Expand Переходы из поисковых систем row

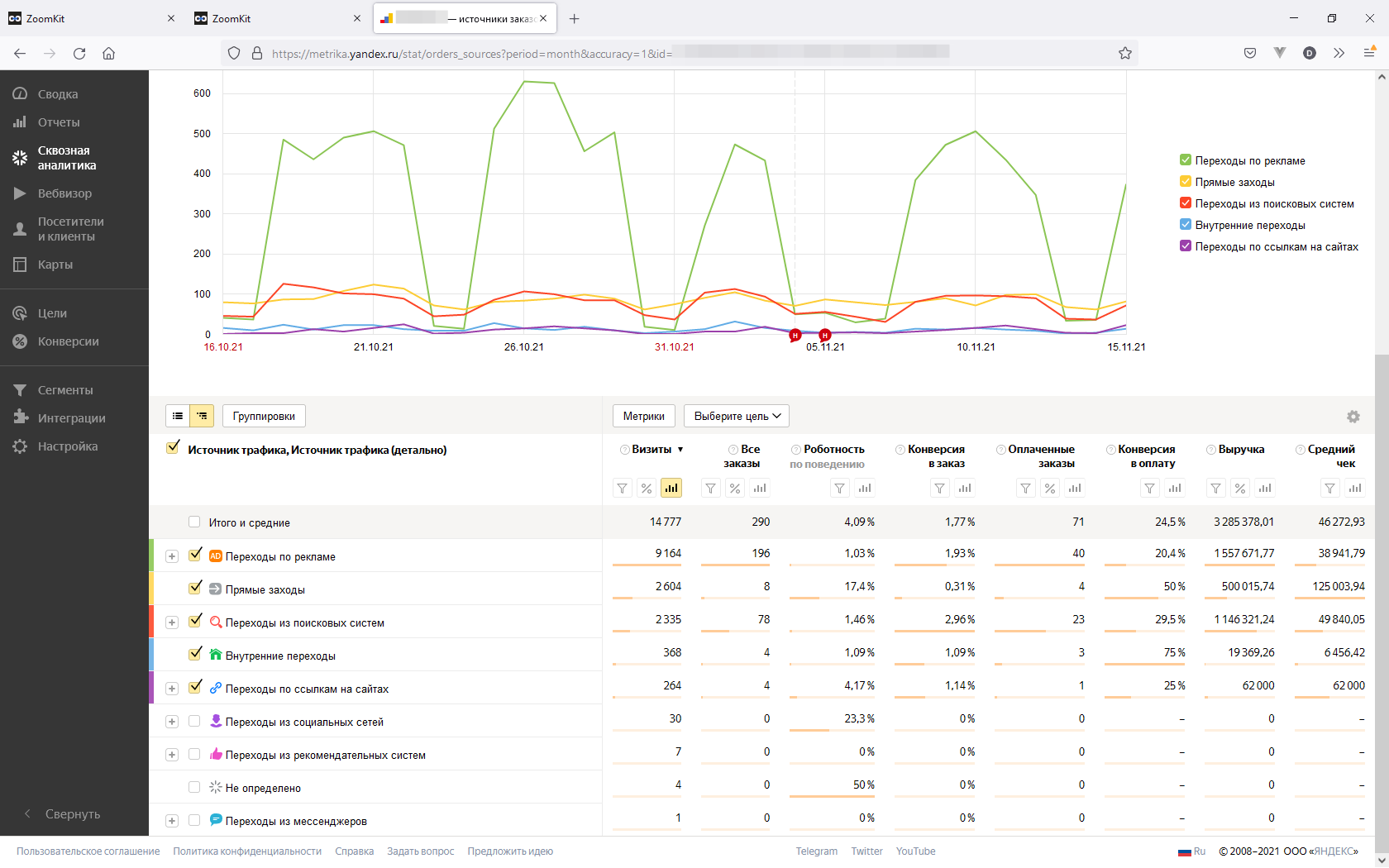coord(172,622)
